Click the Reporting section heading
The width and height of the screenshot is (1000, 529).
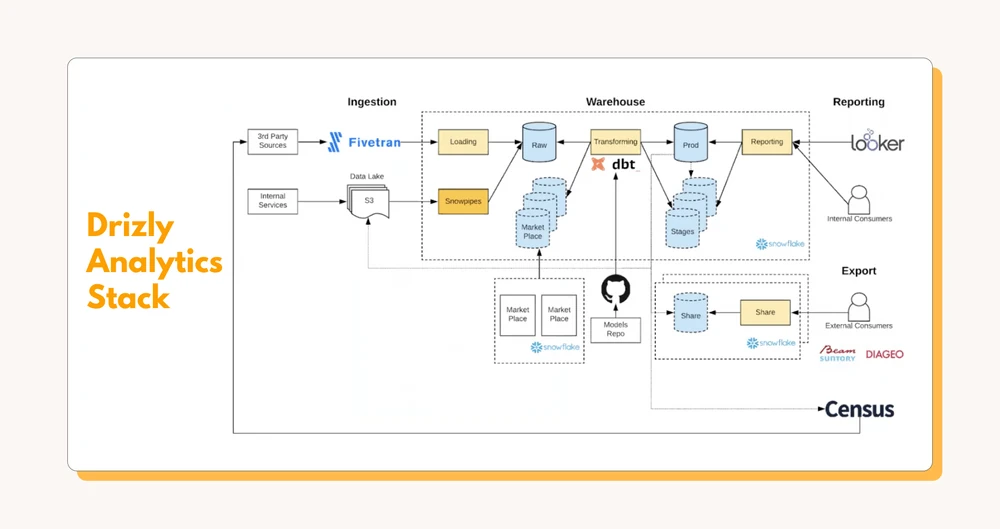pos(858,102)
